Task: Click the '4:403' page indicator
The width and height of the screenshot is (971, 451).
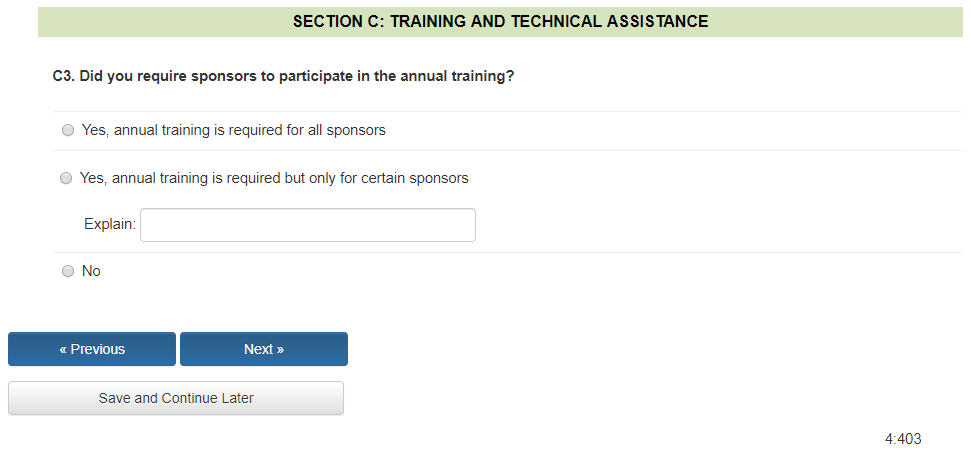Action: click(902, 439)
